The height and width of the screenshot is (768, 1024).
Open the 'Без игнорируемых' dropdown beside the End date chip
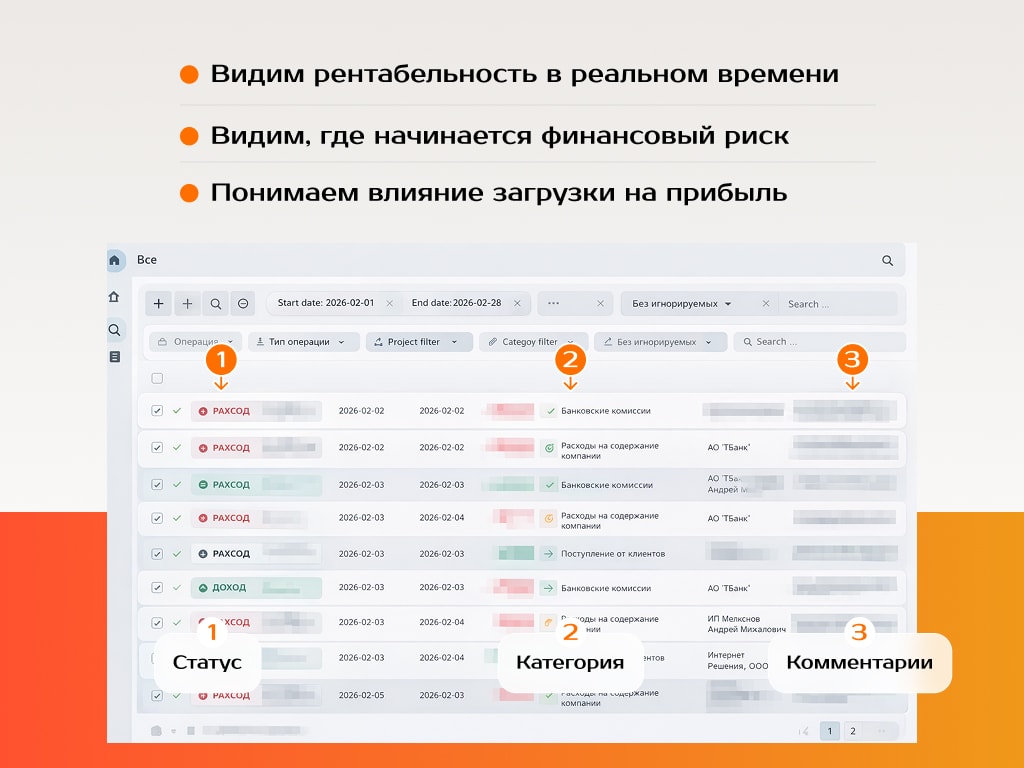[681, 304]
